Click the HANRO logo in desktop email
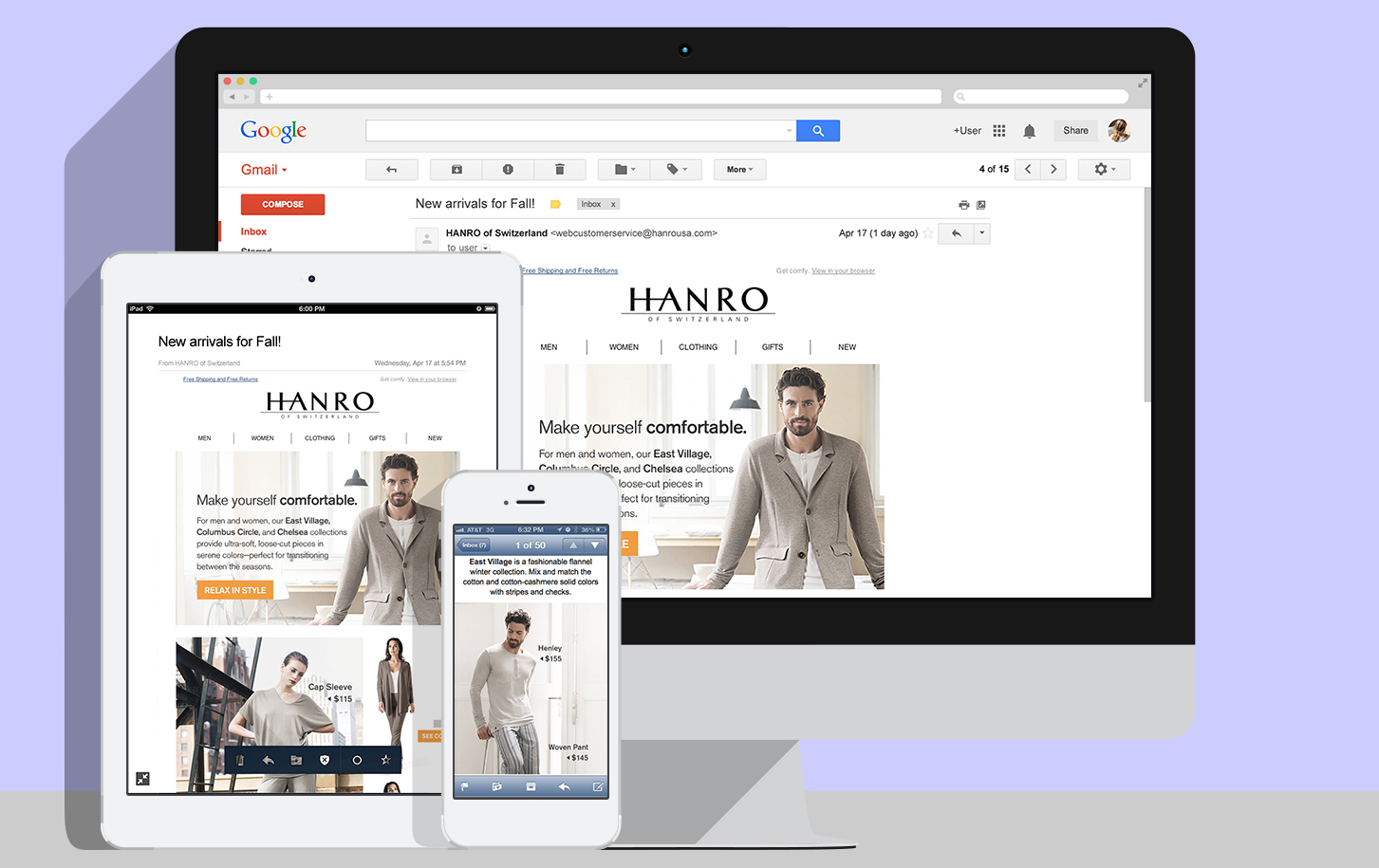Screen dimensions: 1379x868 [x=699, y=304]
